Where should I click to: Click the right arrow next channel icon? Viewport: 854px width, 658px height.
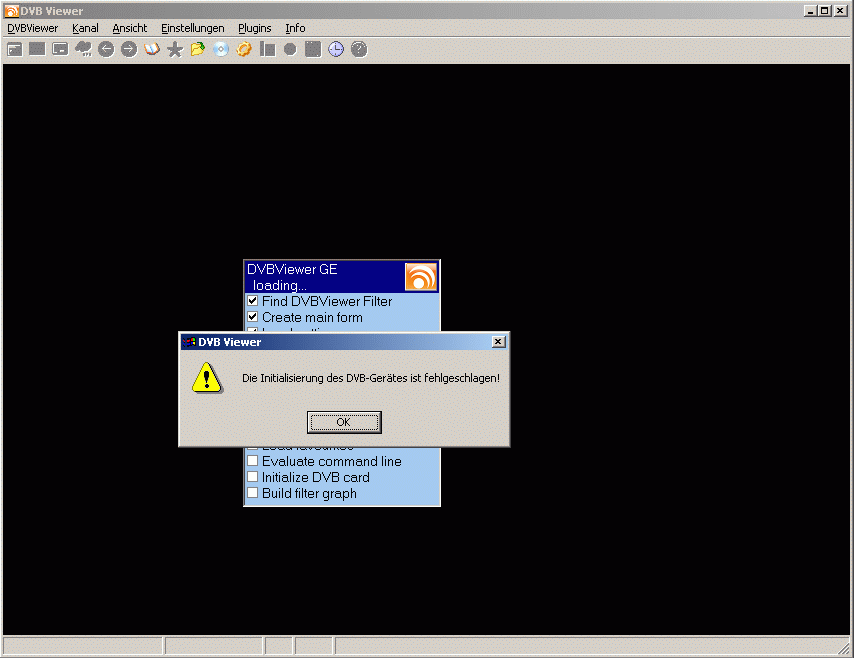[129, 50]
